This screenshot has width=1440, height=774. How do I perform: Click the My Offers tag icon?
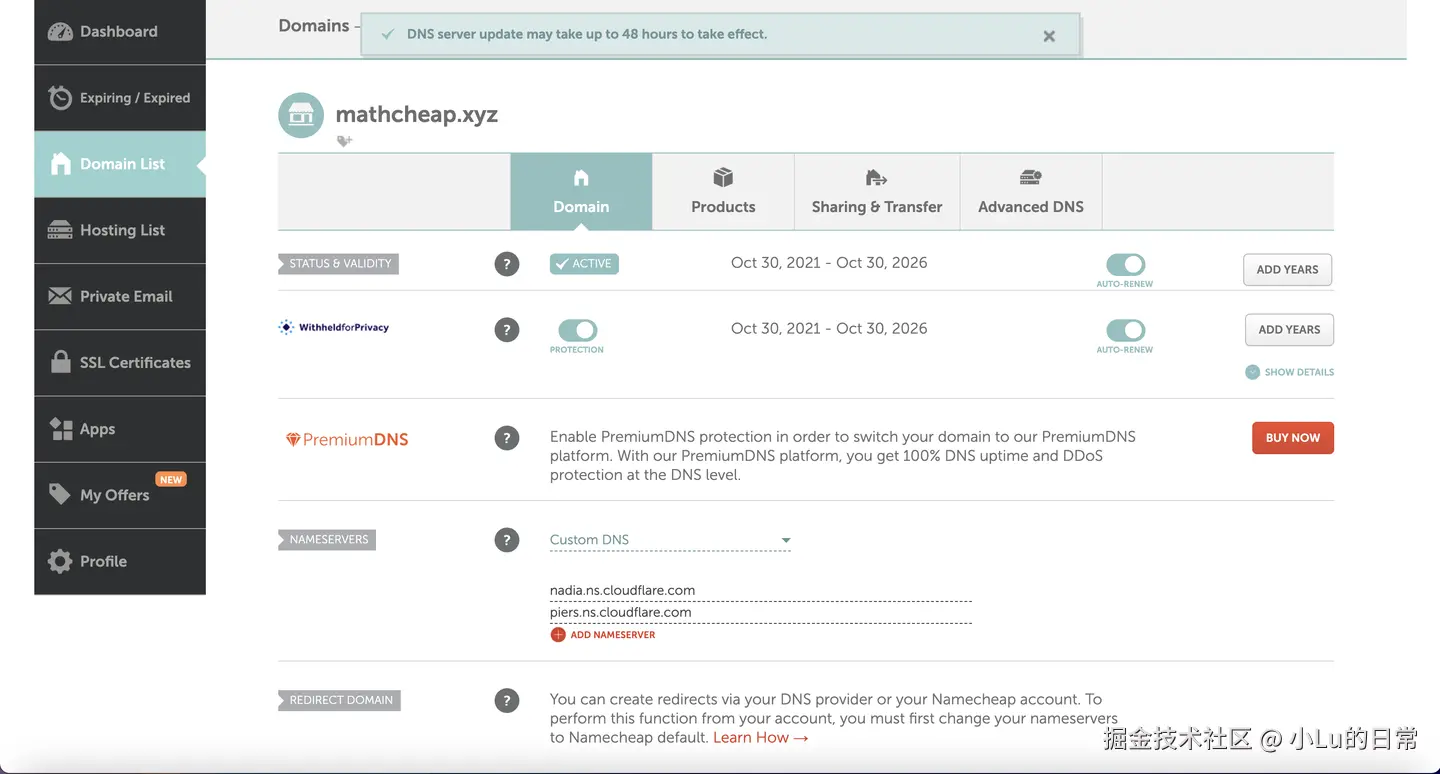click(x=60, y=494)
